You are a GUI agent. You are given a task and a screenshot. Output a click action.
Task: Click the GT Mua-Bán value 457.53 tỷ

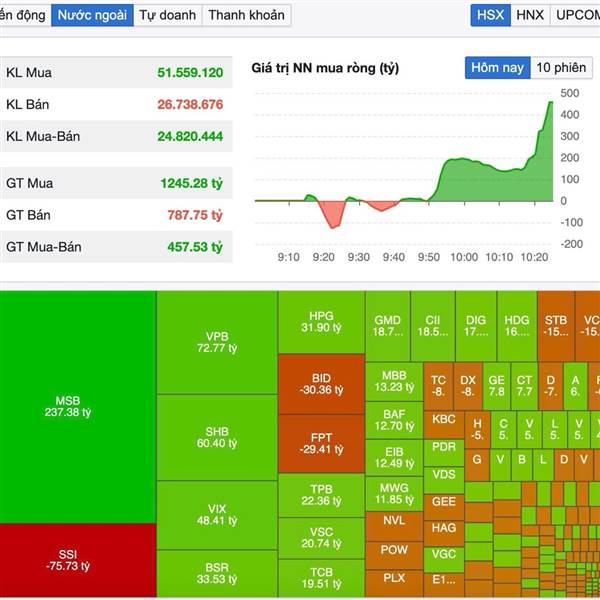click(195, 247)
